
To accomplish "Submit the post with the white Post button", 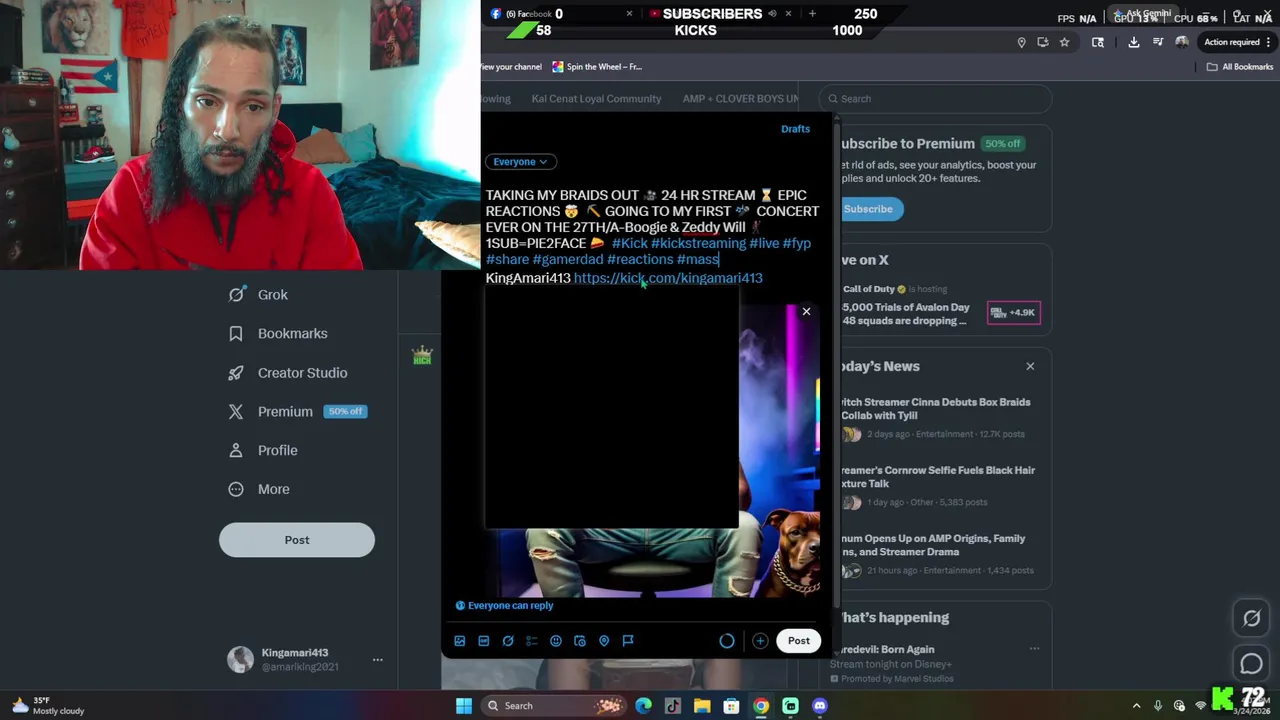I will [x=798, y=641].
